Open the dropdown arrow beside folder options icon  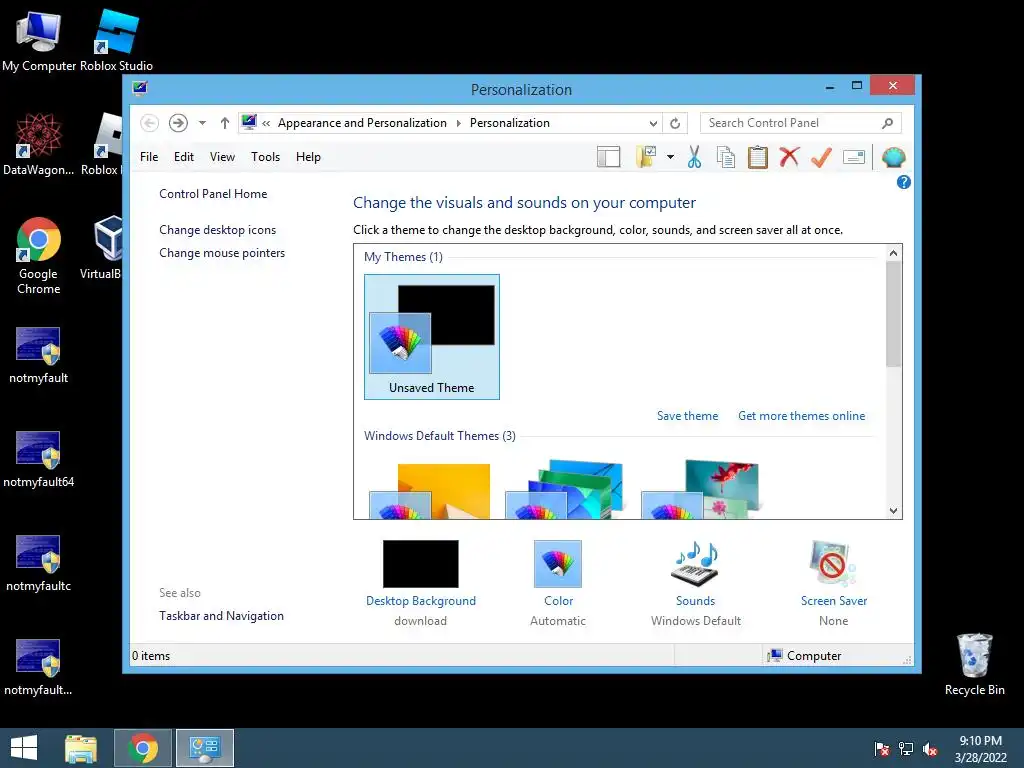point(670,157)
